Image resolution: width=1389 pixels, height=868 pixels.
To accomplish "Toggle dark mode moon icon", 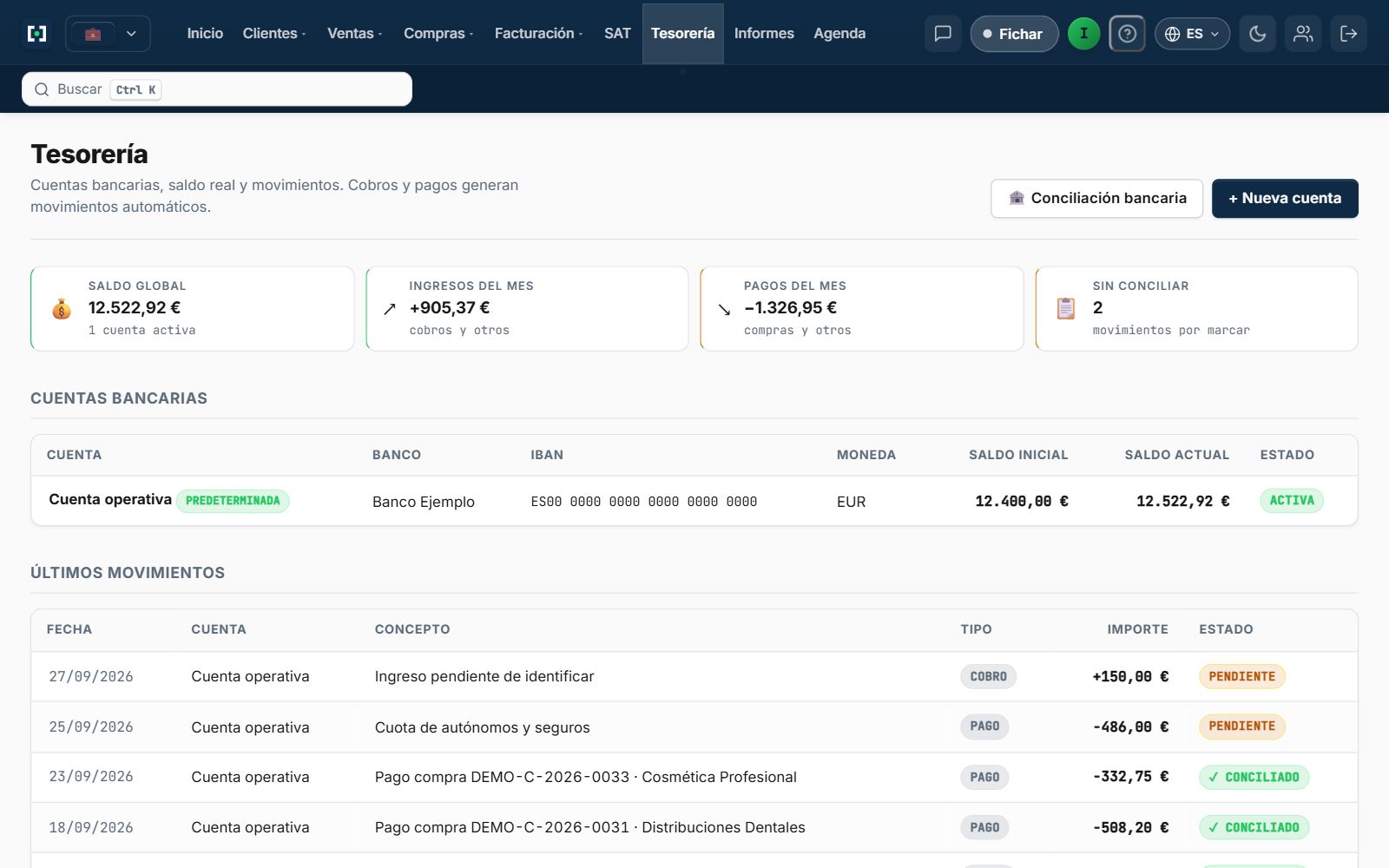I will click(x=1257, y=34).
